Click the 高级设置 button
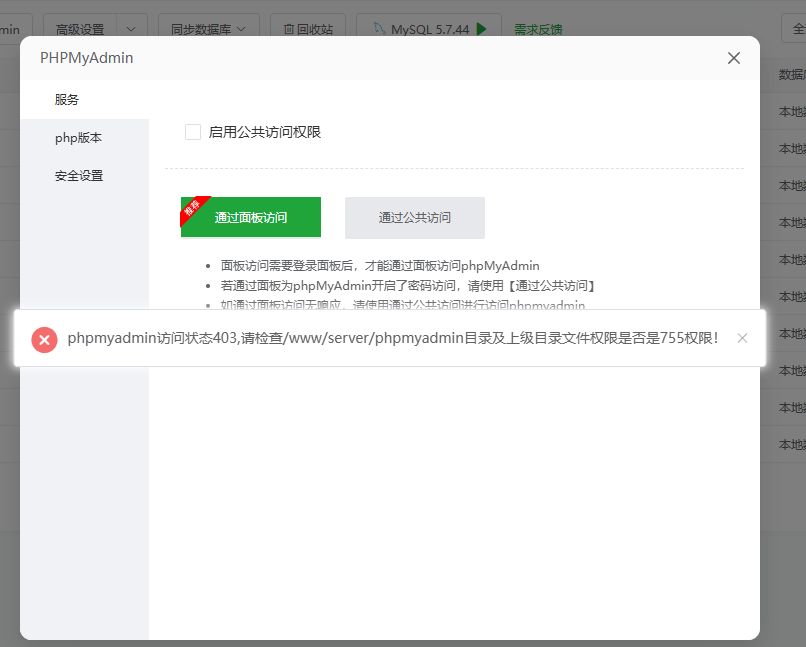Screen dimensions: 806x647 click(x=80, y=29)
